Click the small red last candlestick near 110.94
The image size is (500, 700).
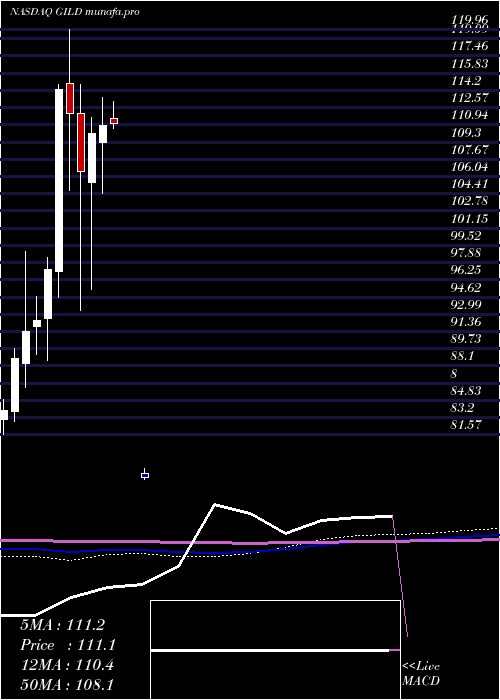[114, 121]
